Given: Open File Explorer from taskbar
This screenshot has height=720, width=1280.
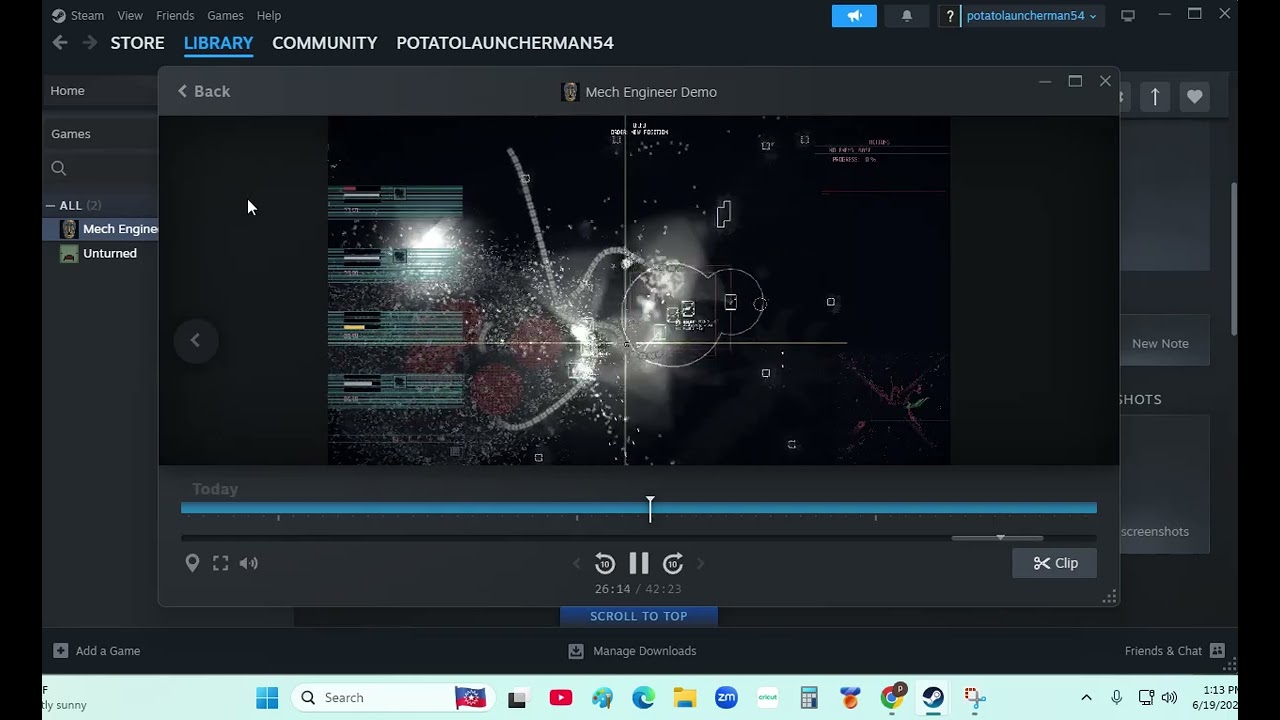Looking at the screenshot, I should 685,698.
